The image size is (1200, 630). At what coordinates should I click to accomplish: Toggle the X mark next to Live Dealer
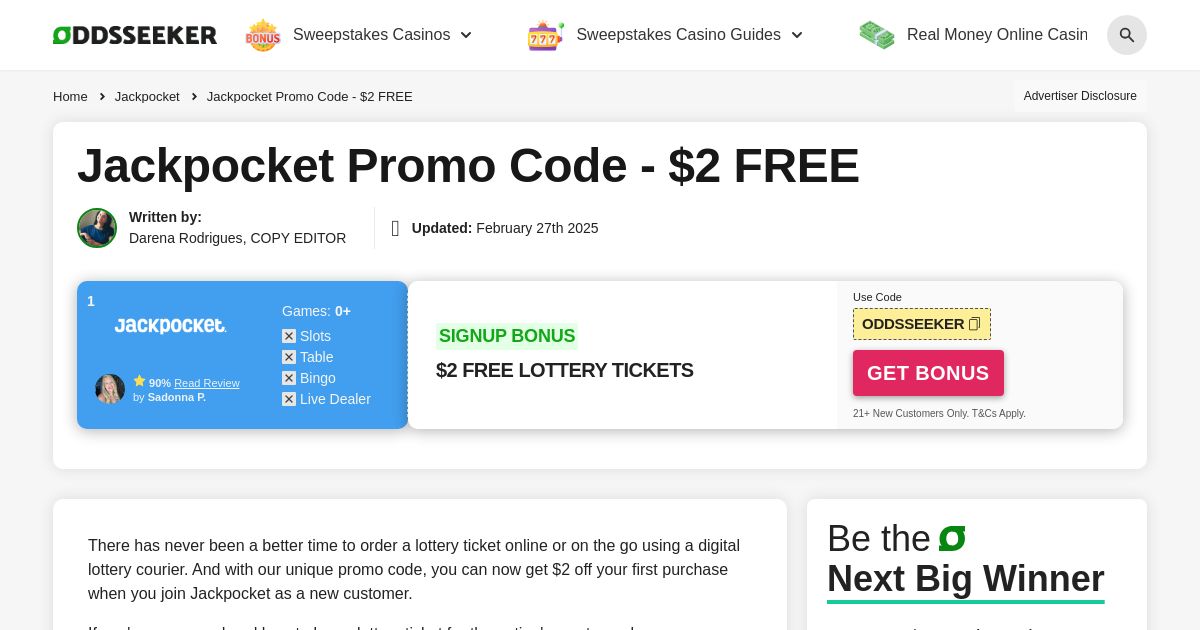(x=289, y=399)
